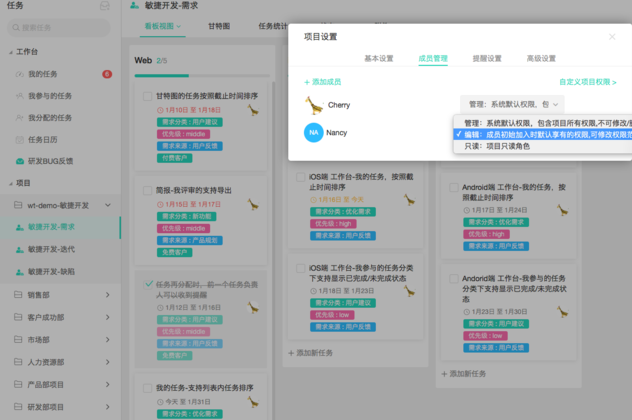Check the Andorid端 工作台-我参与的任务 checkbox

454,279
